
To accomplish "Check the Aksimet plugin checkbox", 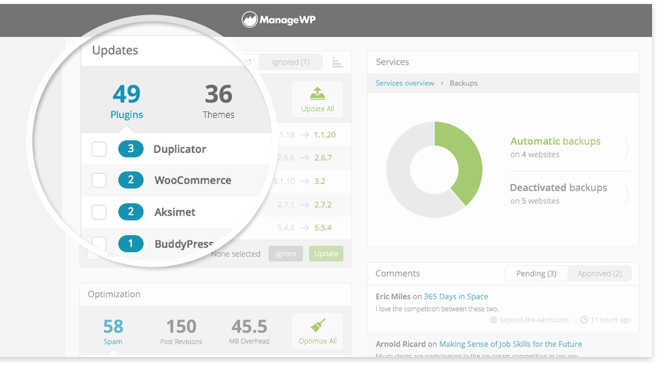I will [99, 212].
